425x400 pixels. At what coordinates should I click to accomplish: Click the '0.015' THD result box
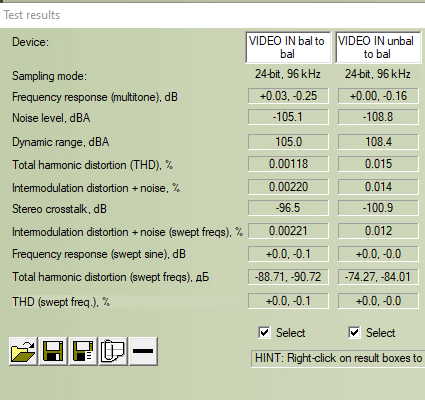tap(378, 164)
